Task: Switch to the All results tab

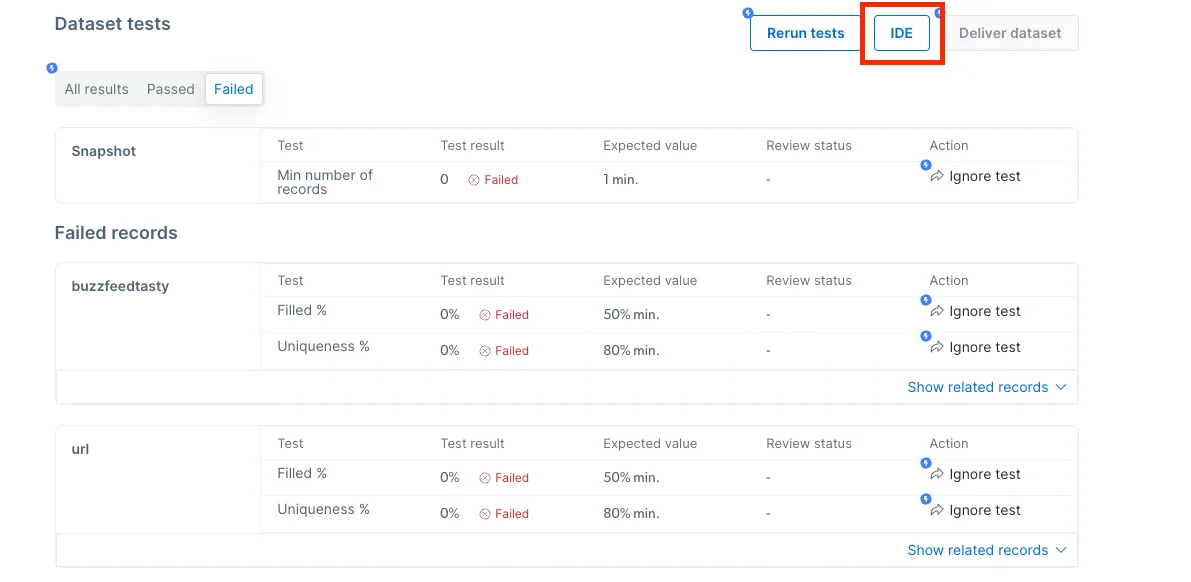Action: pyautogui.click(x=96, y=89)
